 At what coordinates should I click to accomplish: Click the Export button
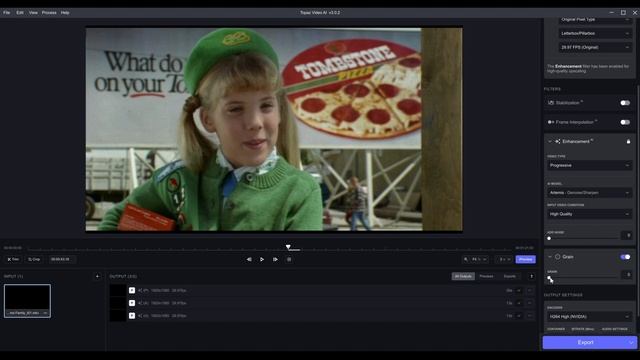click(x=585, y=342)
